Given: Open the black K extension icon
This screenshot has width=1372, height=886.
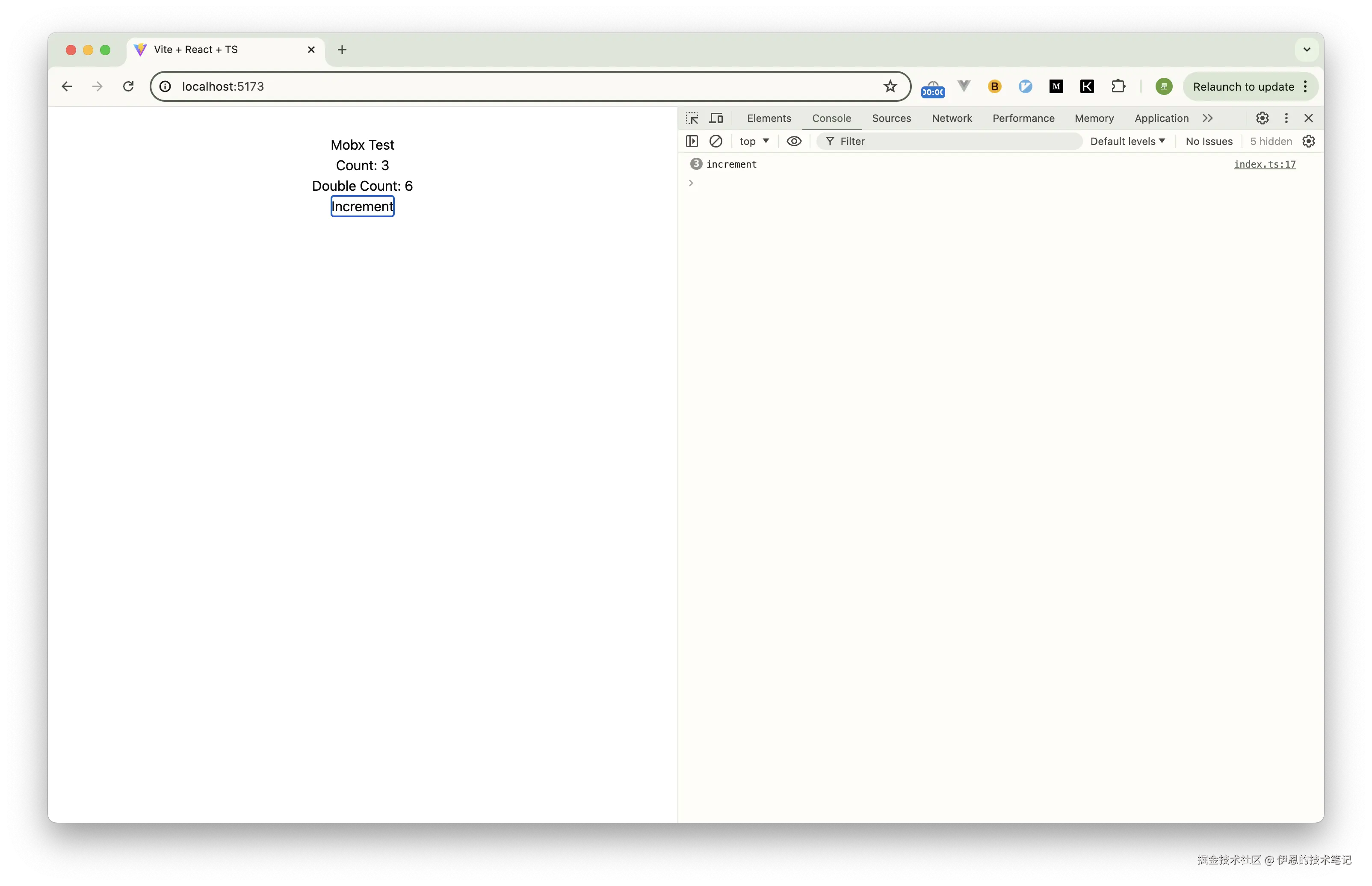Looking at the screenshot, I should coord(1087,86).
